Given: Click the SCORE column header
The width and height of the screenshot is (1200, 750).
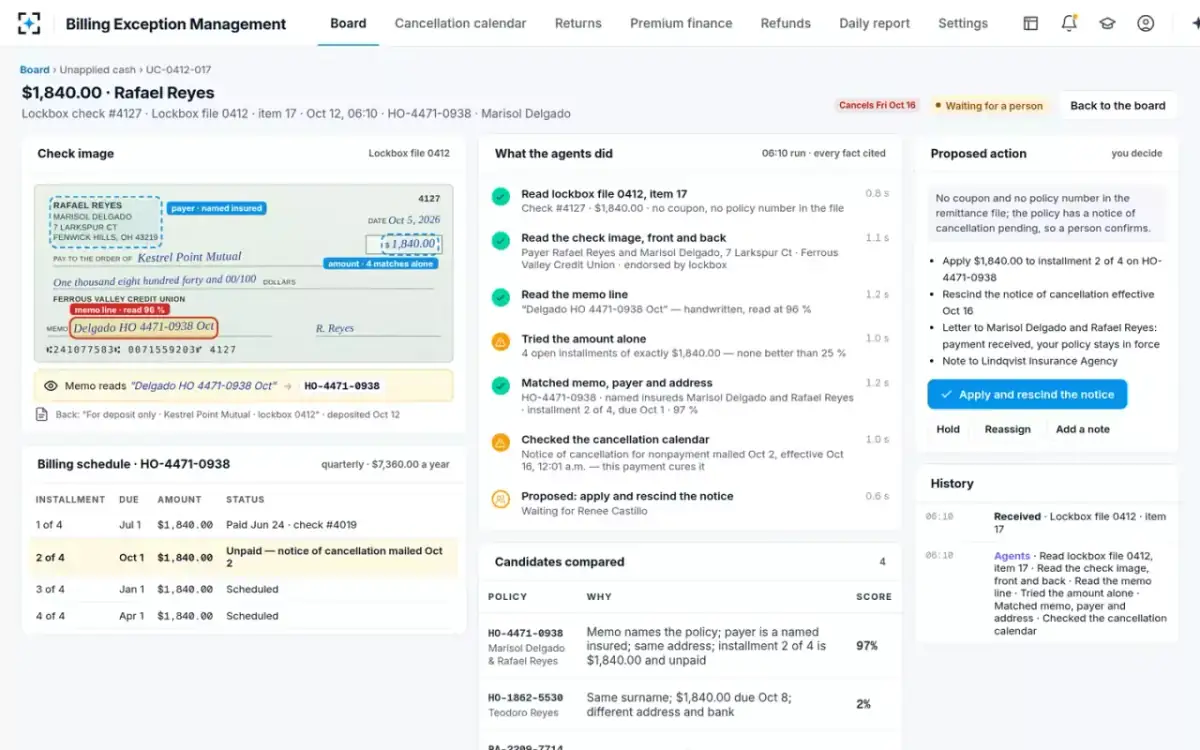Looking at the screenshot, I should click(873, 596).
